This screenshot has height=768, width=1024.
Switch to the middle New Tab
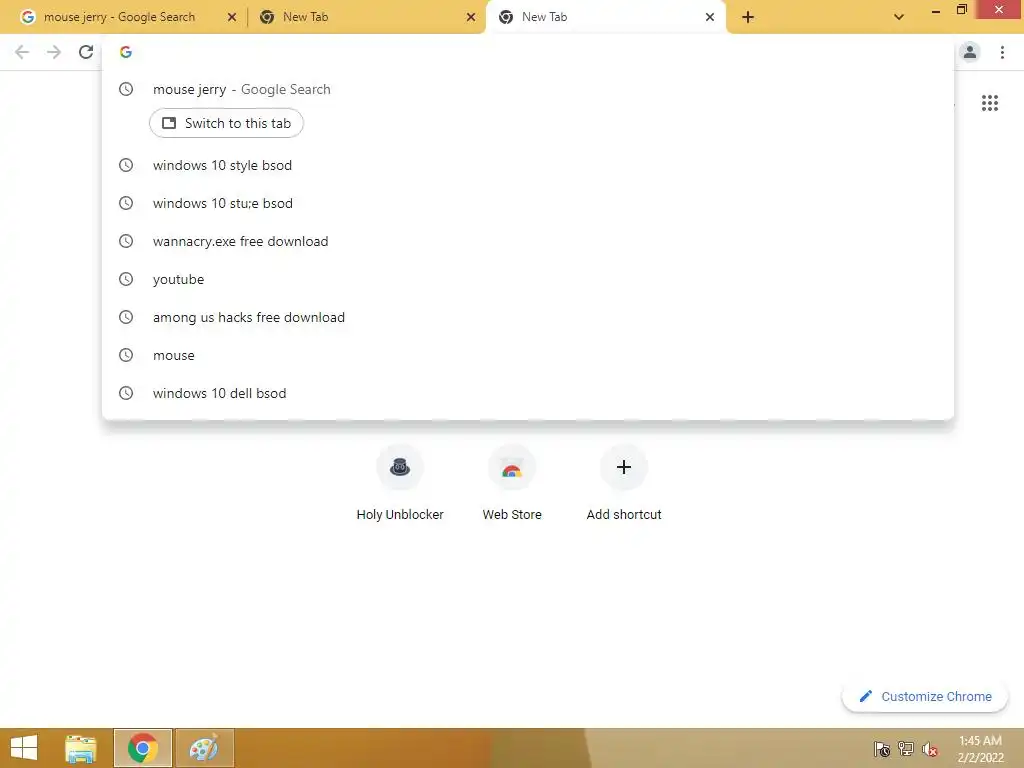click(366, 17)
